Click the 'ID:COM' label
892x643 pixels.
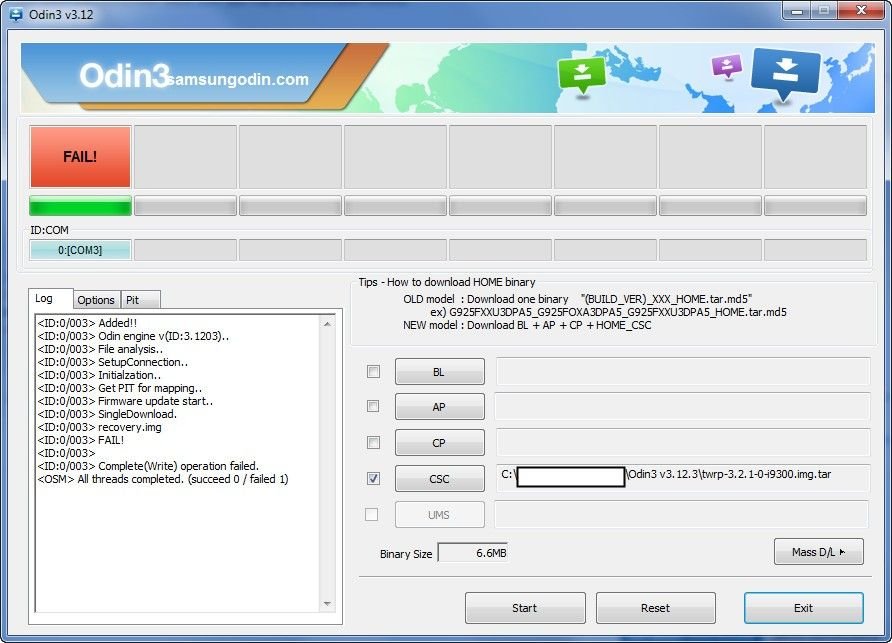(49, 230)
